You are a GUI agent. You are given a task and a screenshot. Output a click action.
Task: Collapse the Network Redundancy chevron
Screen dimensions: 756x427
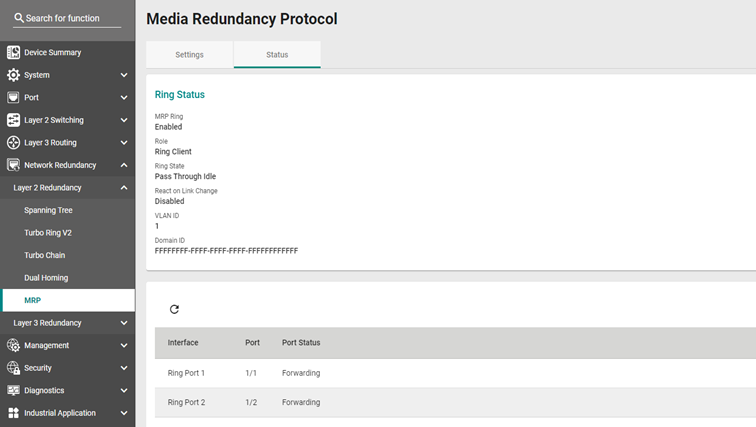(124, 165)
